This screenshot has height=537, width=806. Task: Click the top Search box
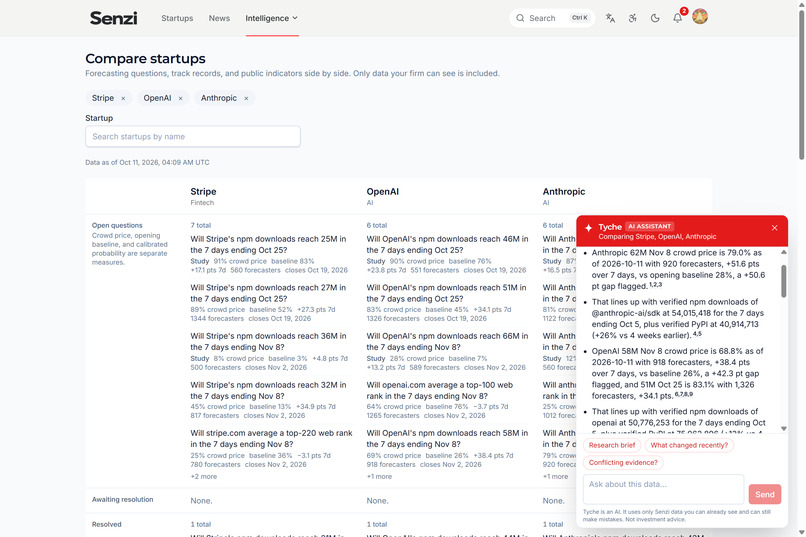coord(552,18)
